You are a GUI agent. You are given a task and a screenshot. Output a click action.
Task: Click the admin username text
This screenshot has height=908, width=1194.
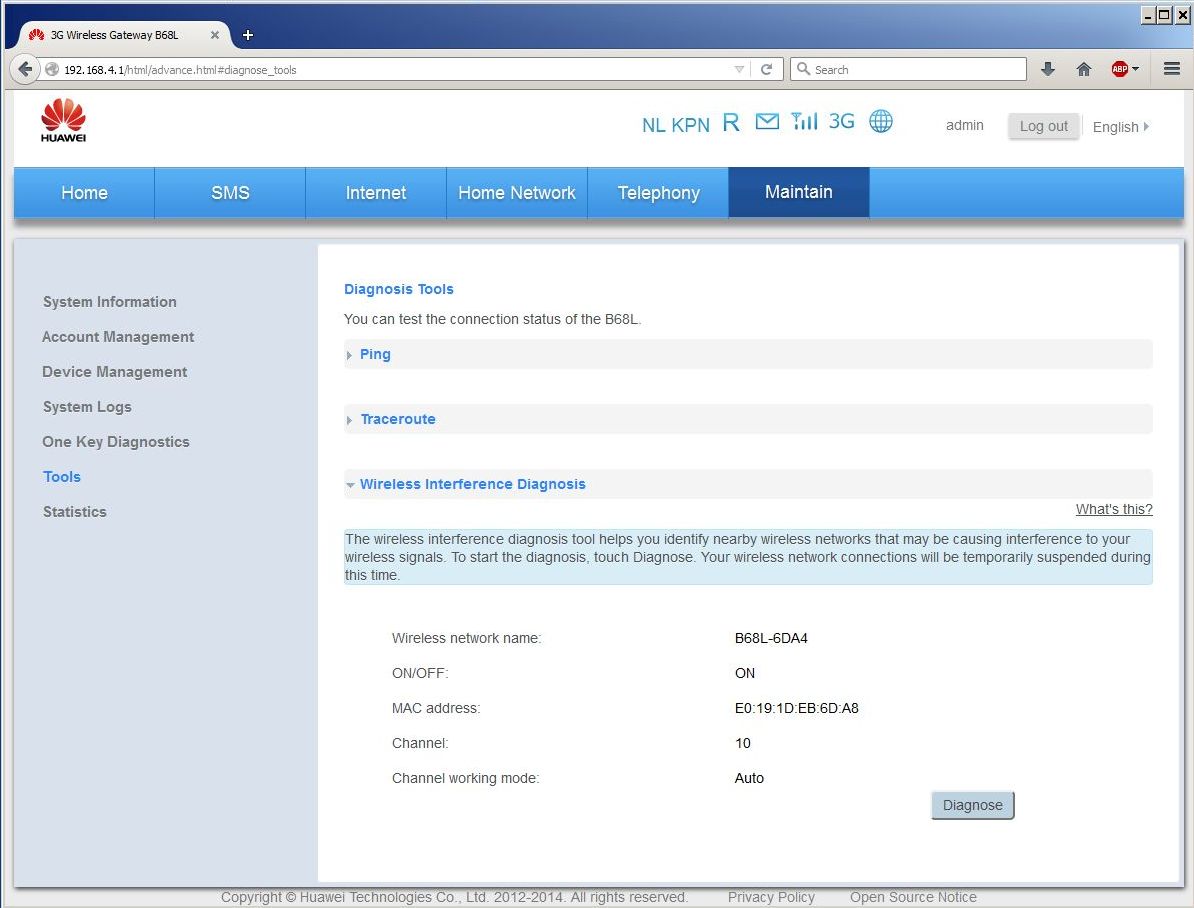pyautogui.click(x=965, y=126)
